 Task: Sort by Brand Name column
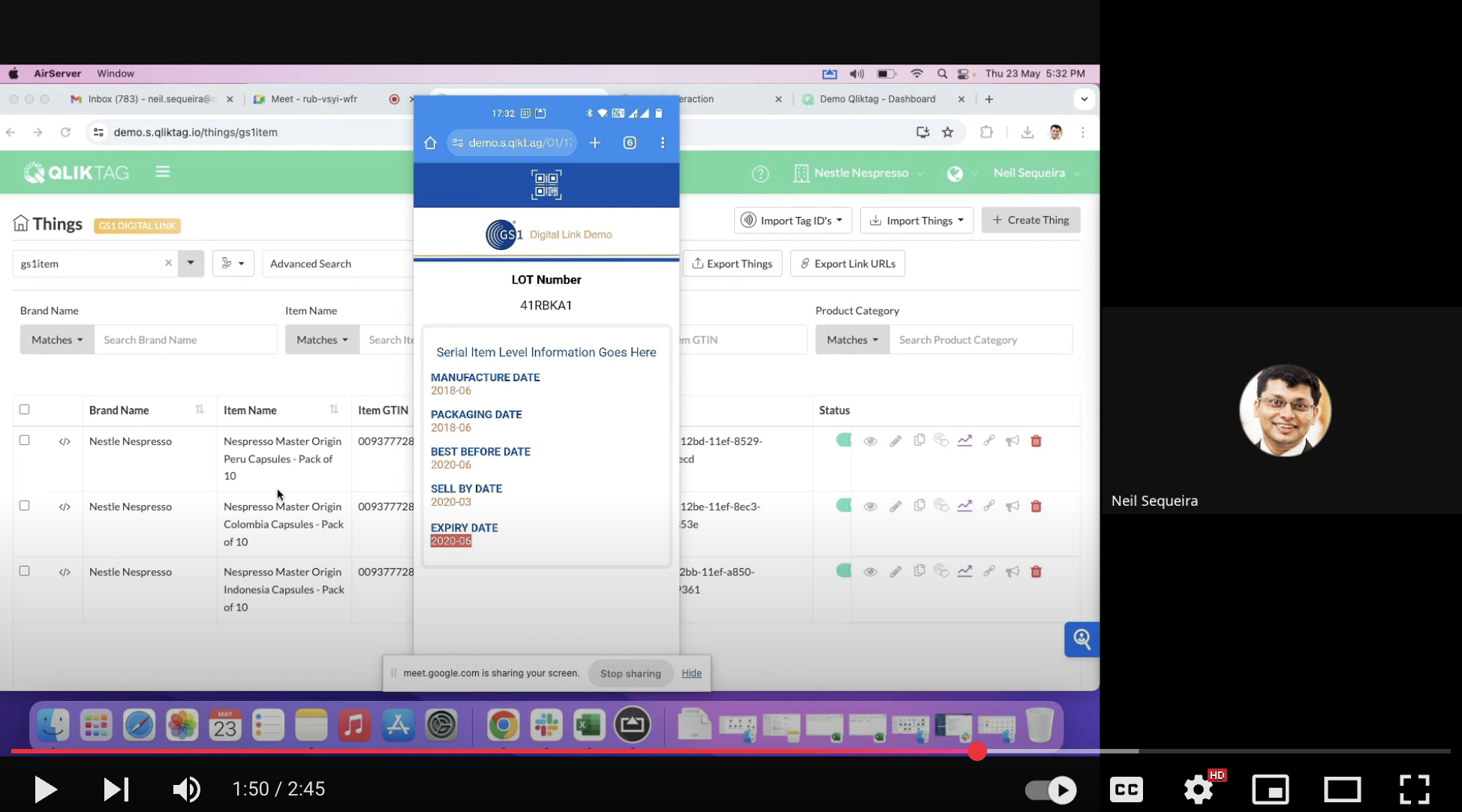[x=199, y=410]
